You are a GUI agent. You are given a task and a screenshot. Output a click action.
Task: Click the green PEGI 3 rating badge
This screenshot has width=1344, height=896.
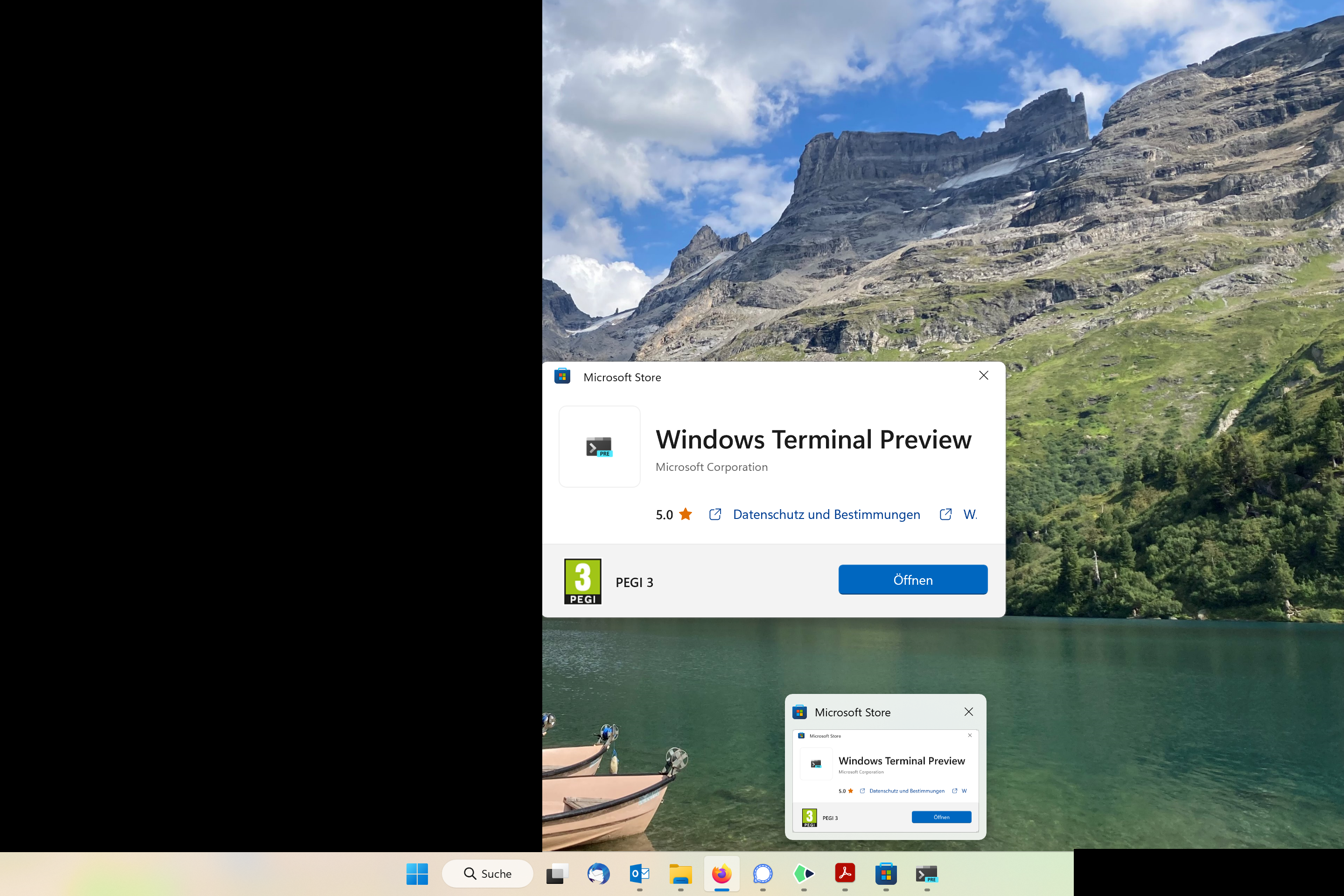(582, 582)
